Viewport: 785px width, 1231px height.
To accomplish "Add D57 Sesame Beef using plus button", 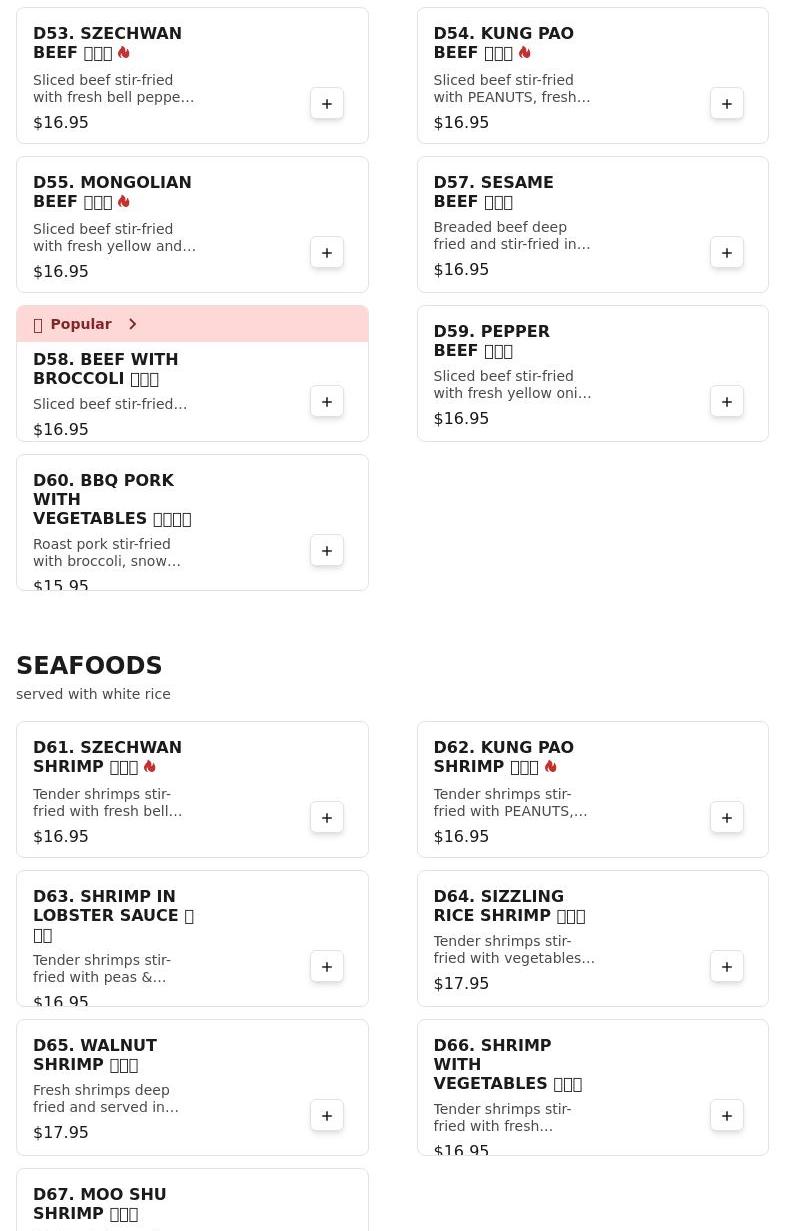I will (727, 253).
